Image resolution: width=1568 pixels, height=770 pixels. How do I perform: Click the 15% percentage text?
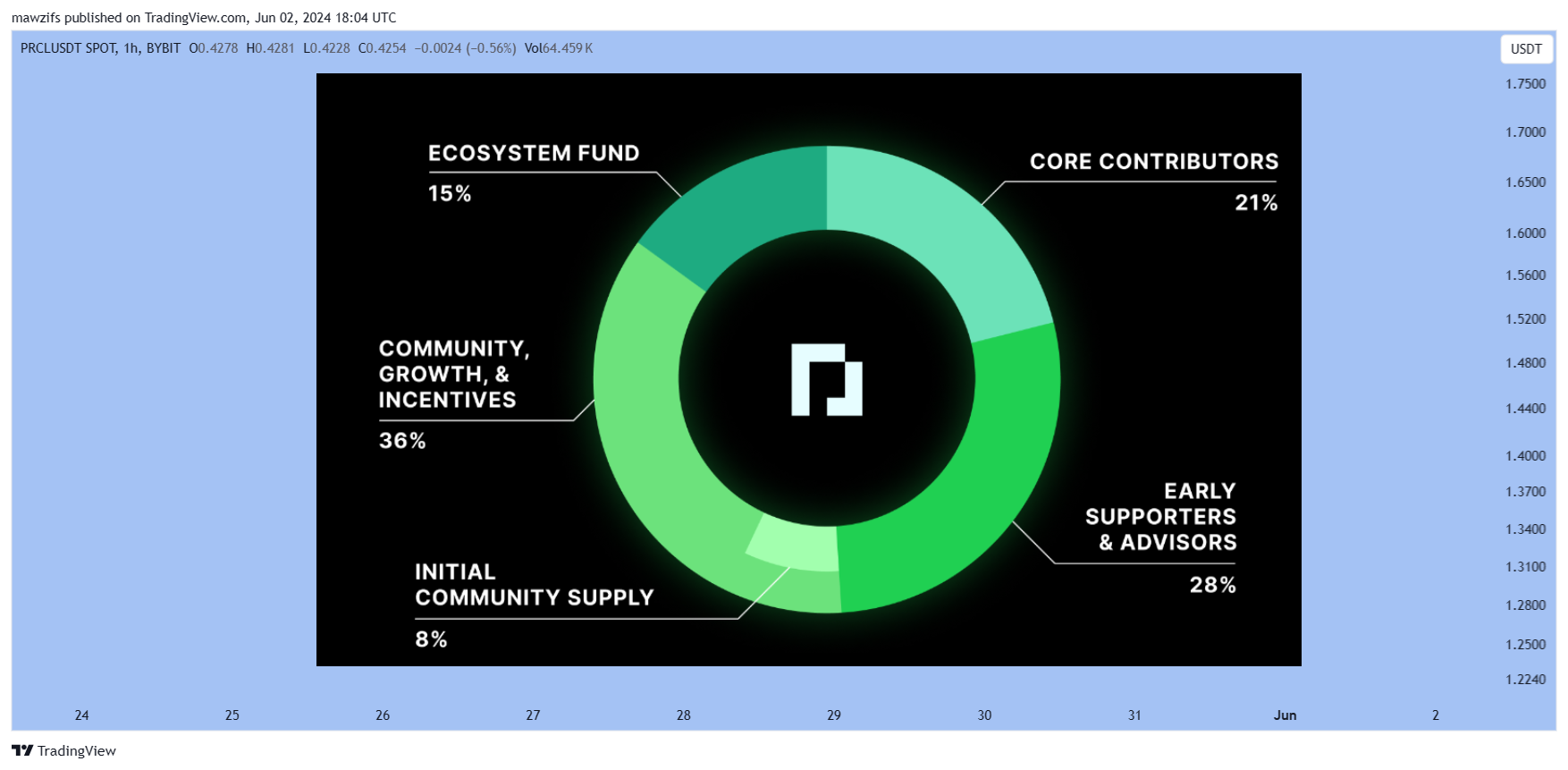450,194
